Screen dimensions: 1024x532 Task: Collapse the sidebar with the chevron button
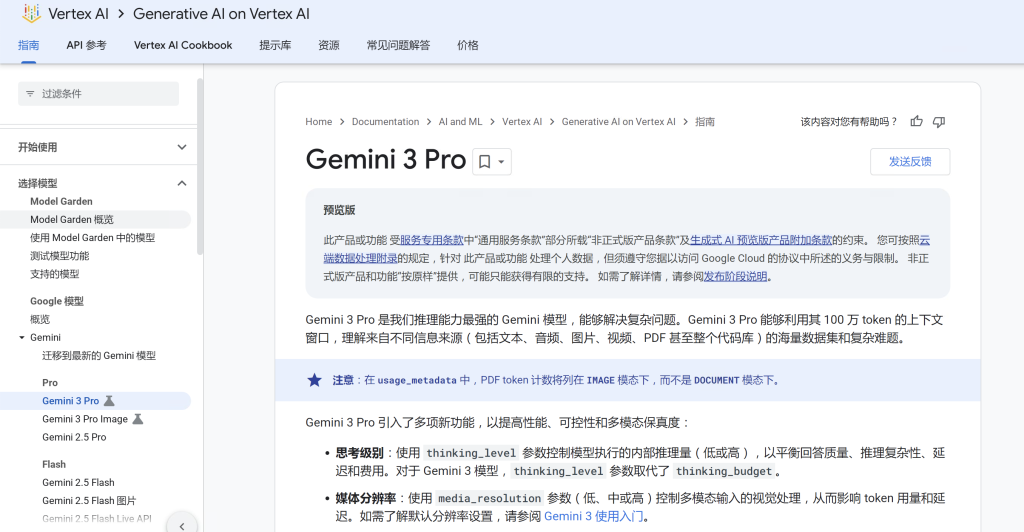(x=182, y=525)
